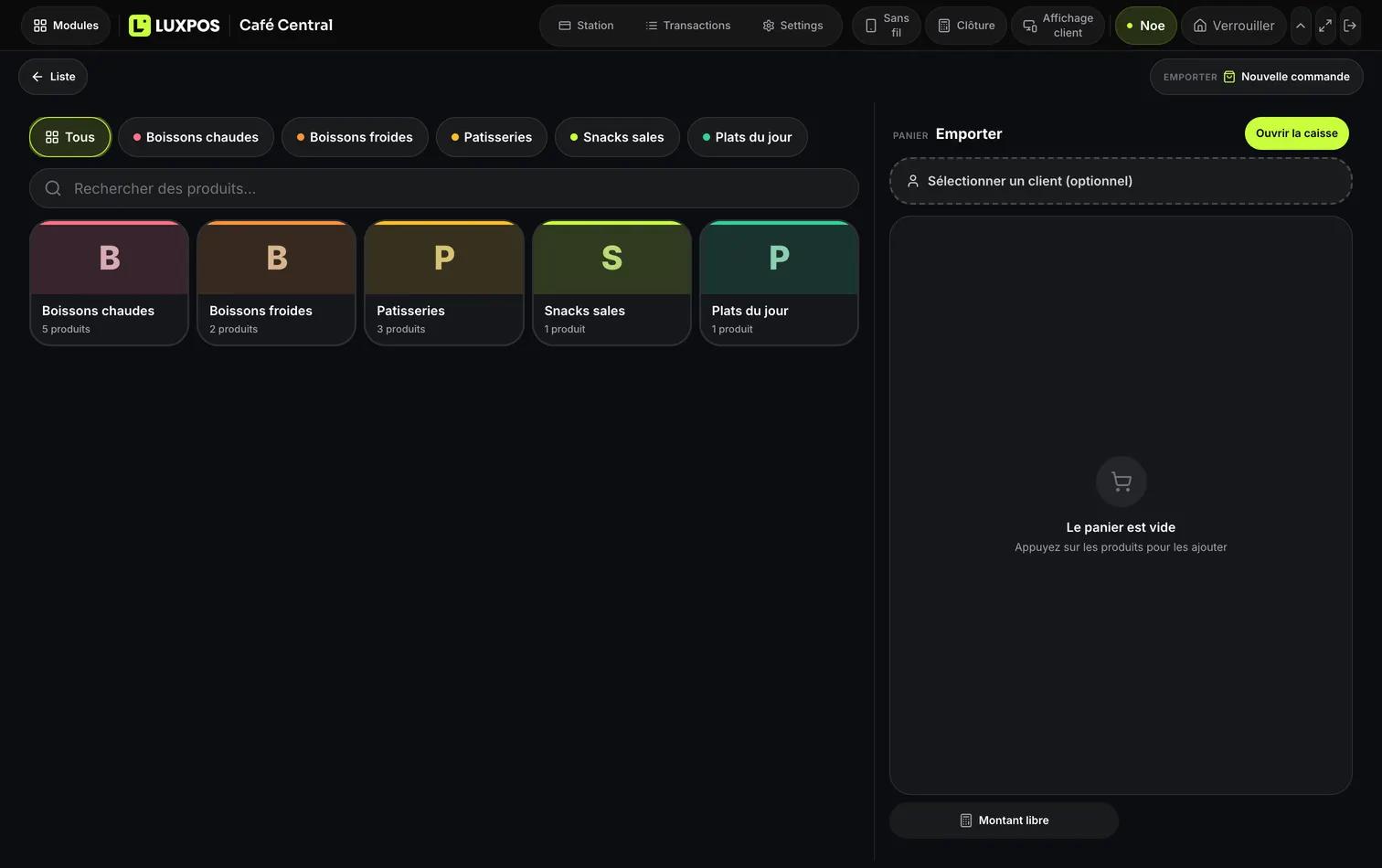Filter products by Patisseries chip
Image resolution: width=1382 pixels, height=868 pixels.
point(492,137)
